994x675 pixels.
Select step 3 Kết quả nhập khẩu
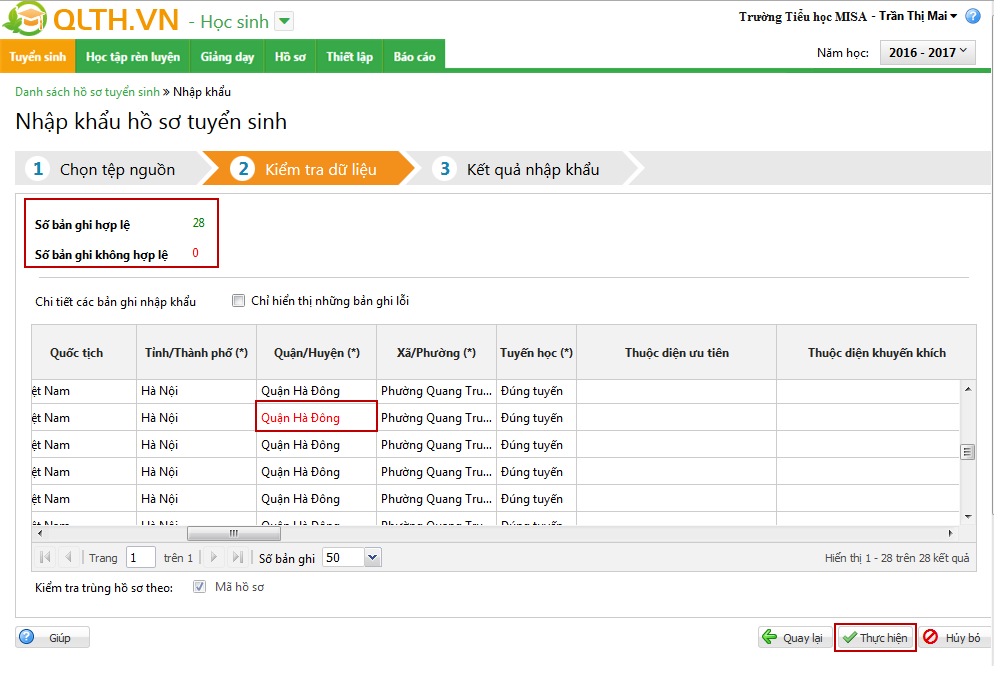click(523, 169)
